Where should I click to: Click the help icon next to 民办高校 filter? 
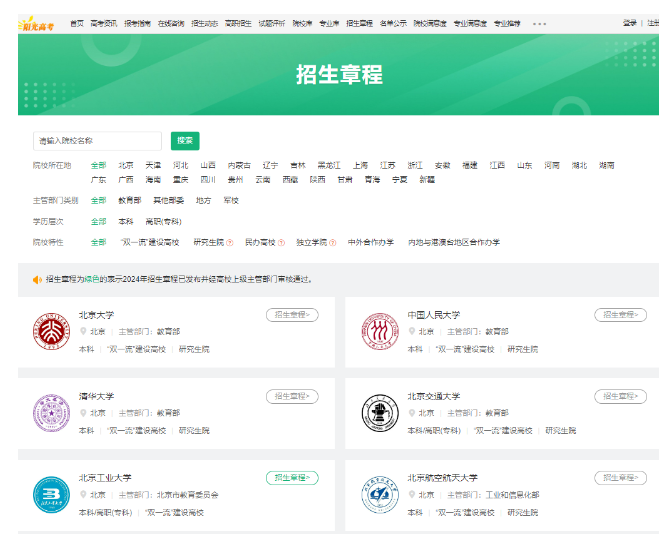281,243
